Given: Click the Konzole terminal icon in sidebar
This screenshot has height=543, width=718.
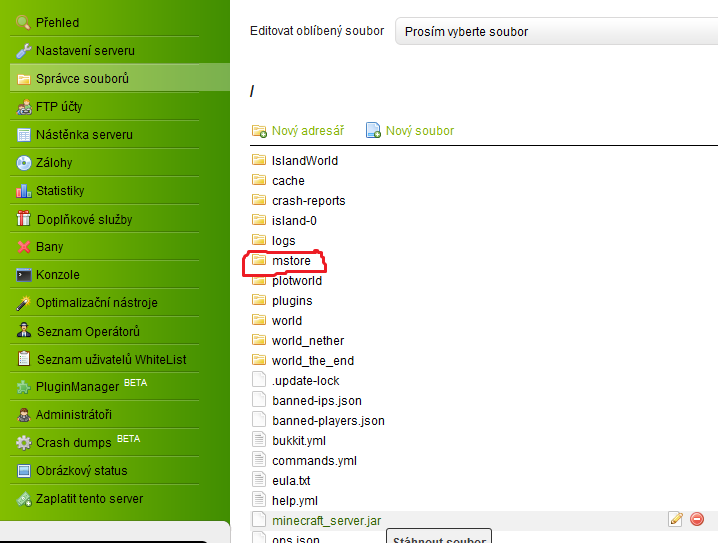Looking at the screenshot, I should 24,275.
